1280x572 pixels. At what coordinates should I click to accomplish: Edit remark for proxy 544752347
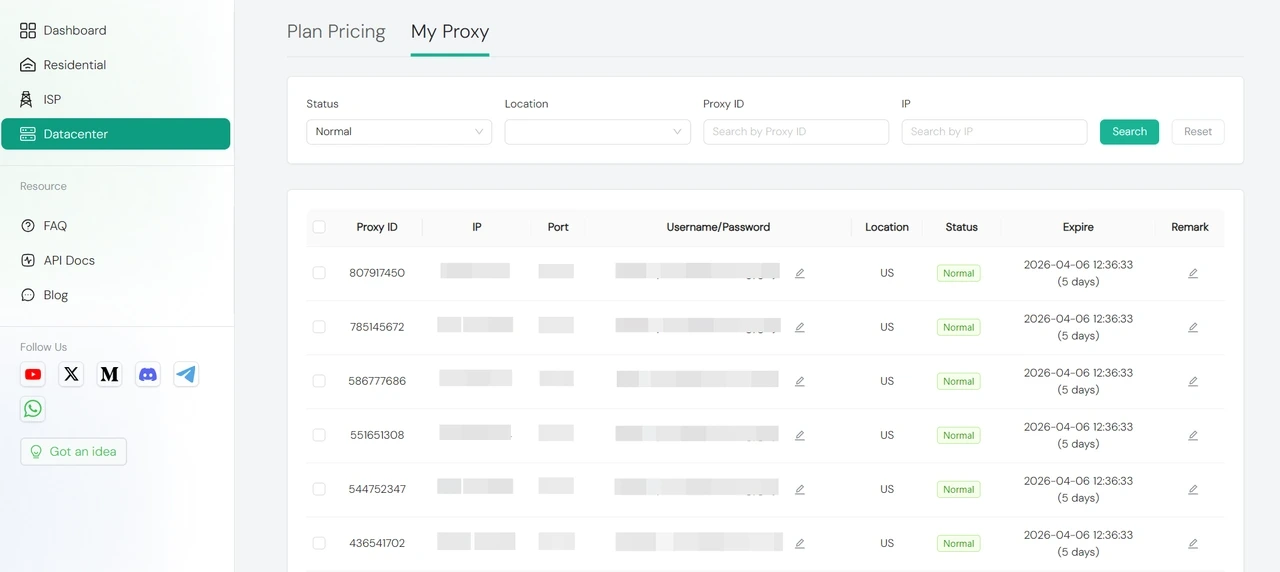pyautogui.click(x=1193, y=489)
